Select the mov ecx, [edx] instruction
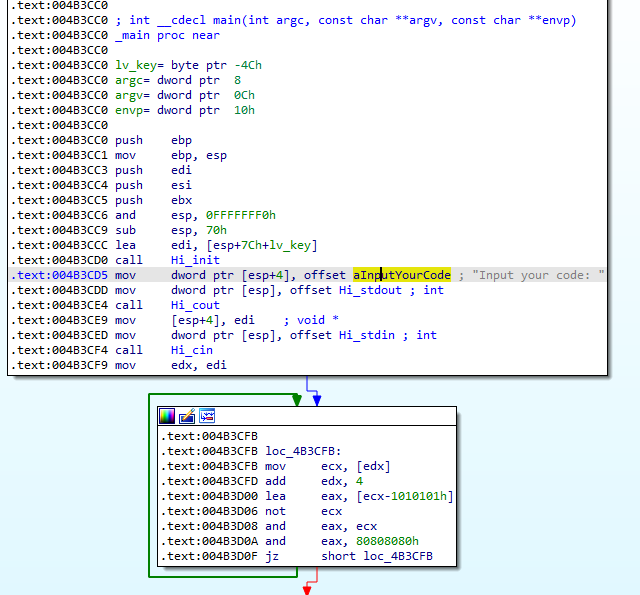Viewport: 640px width, 595px height. (x=328, y=466)
